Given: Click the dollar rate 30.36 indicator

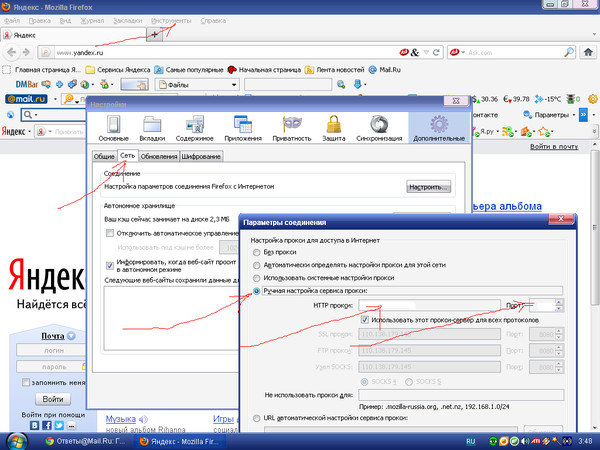Looking at the screenshot, I should [485, 99].
